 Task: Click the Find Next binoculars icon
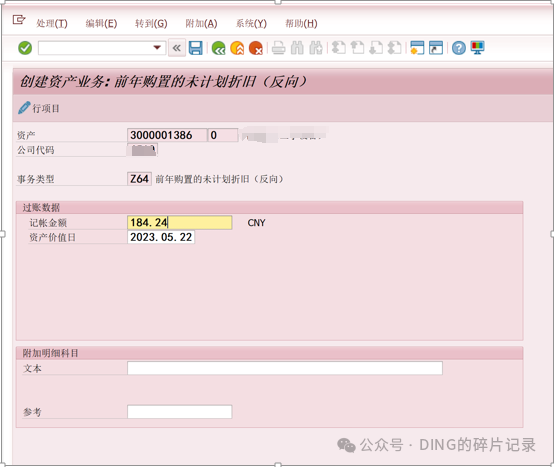pos(316,48)
